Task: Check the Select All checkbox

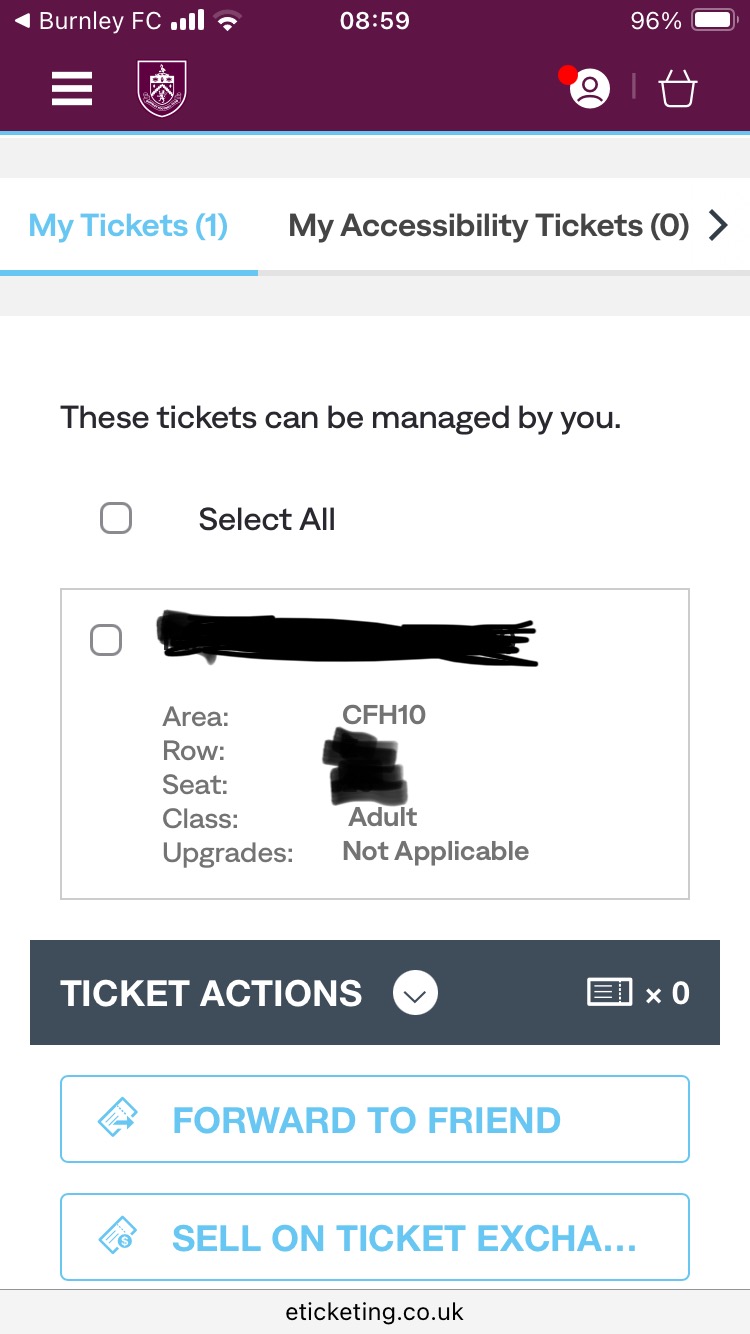Action: point(116,519)
